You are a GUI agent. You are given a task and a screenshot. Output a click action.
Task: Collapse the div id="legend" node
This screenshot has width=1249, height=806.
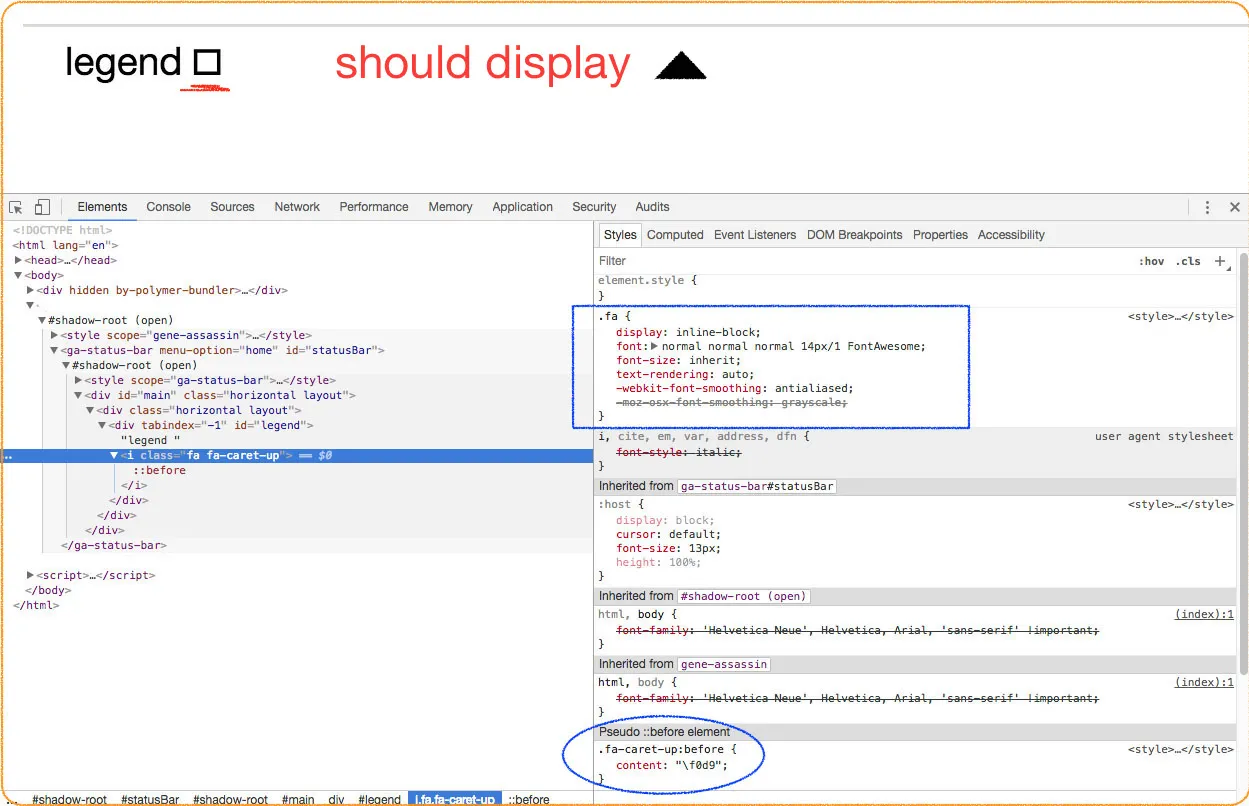tap(102, 425)
